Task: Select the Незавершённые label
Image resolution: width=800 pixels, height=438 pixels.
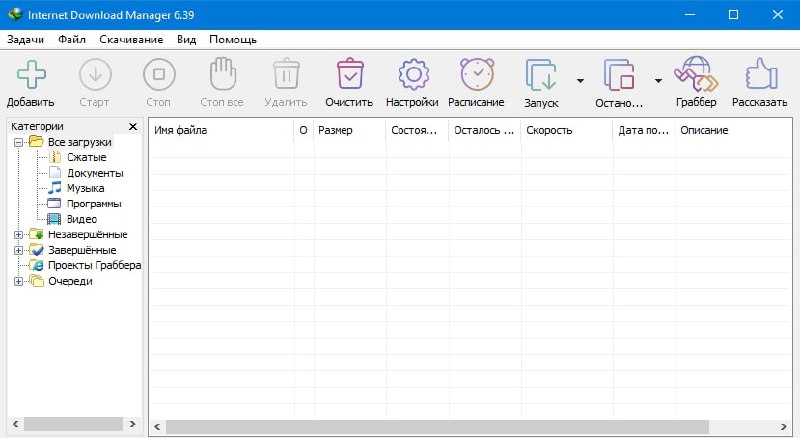Action: click(x=88, y=234)
